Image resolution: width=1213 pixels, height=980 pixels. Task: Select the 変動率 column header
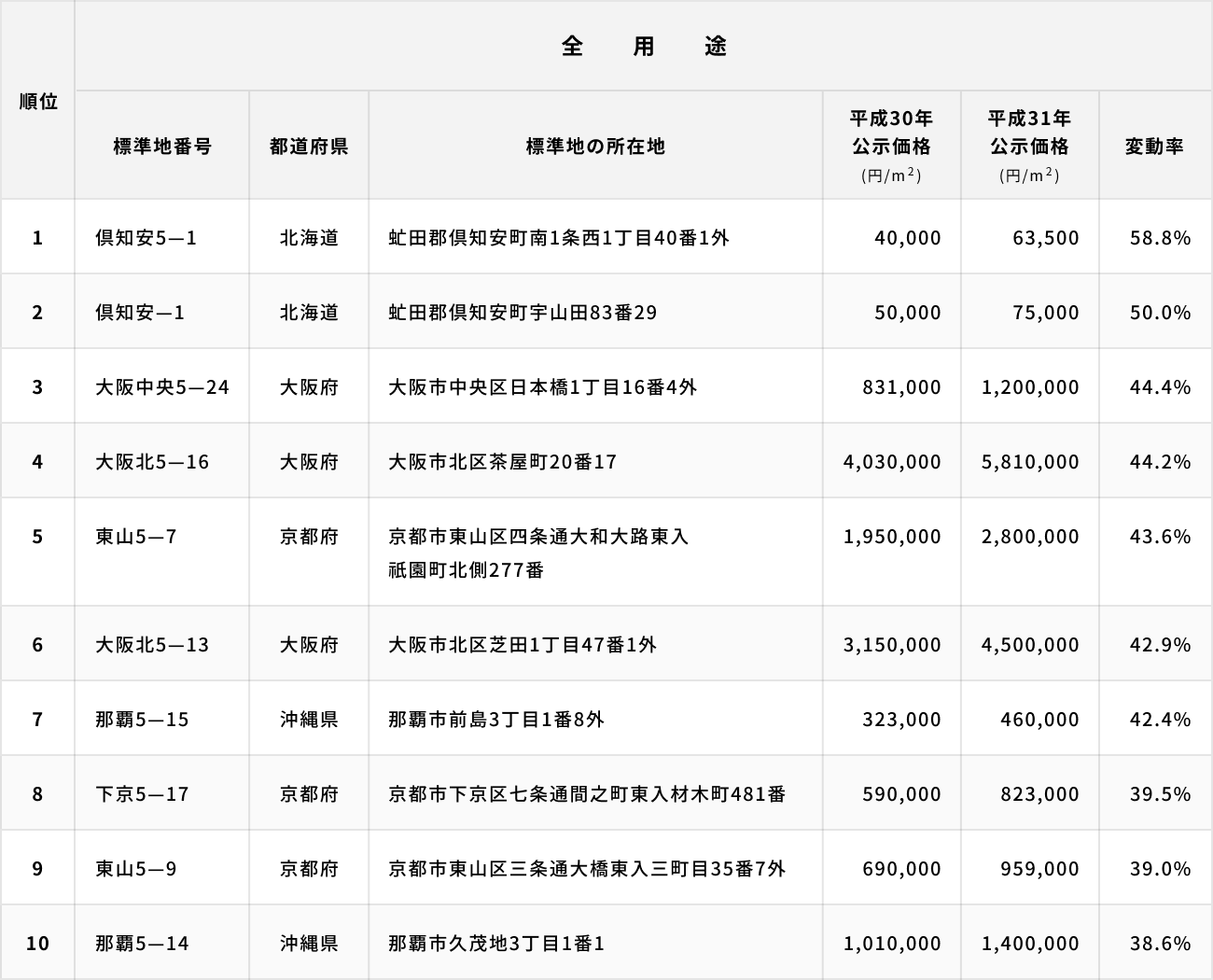pos(1154,146)
